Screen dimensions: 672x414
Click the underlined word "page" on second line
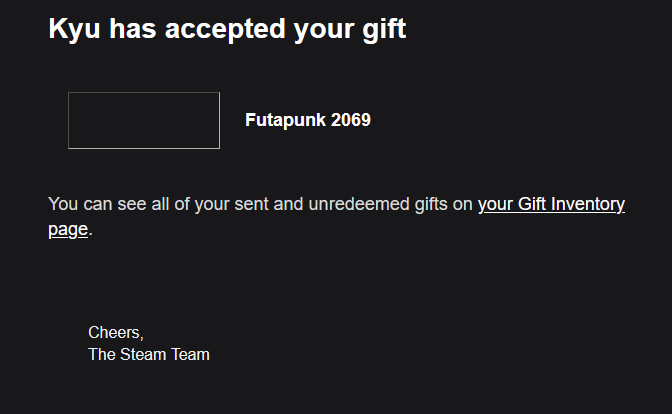click(68, 230)
